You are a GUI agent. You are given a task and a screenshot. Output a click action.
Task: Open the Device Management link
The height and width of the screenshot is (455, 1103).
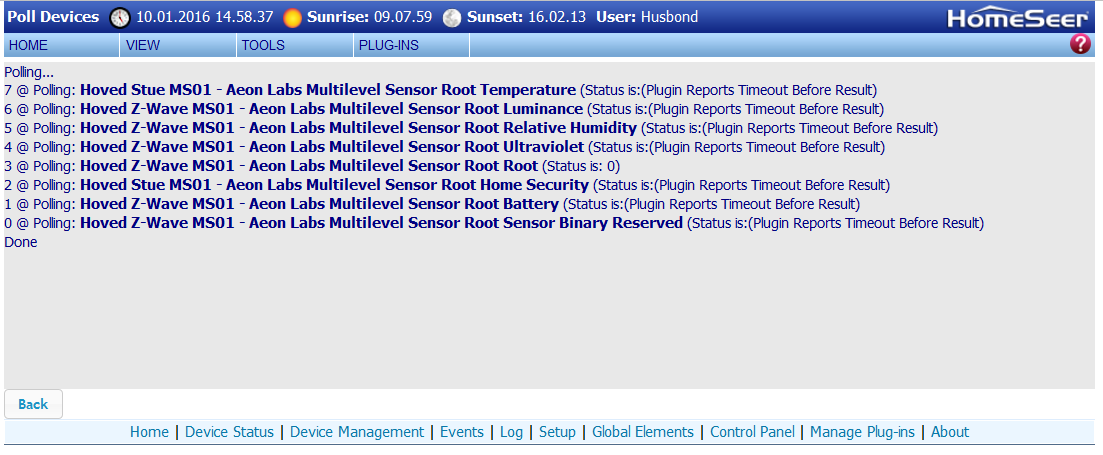[x=357, y=432]
